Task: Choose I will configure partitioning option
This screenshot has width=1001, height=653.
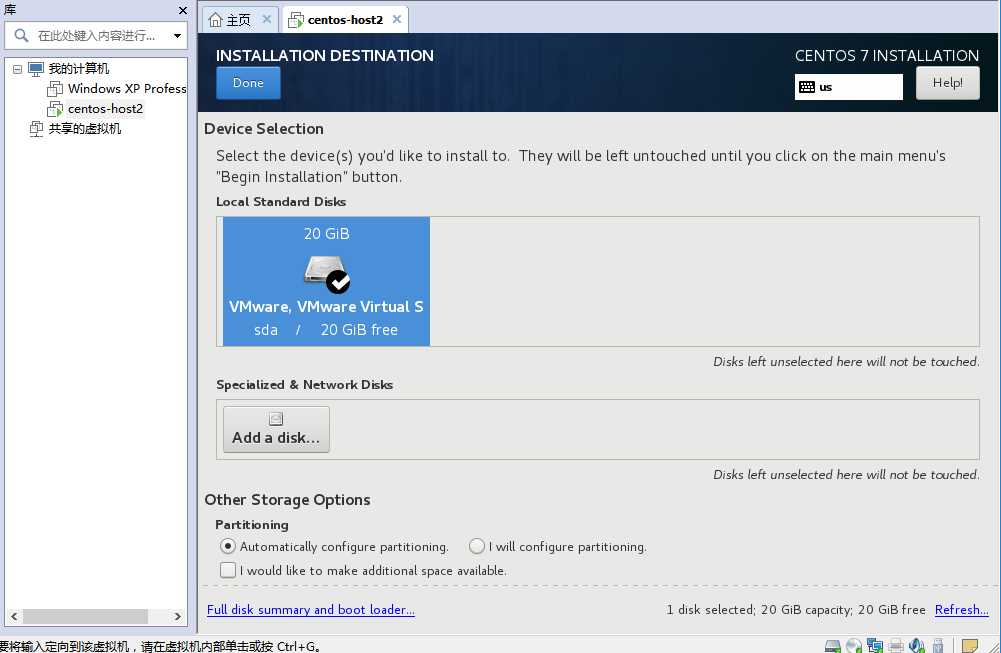Action: pos(477,546)
